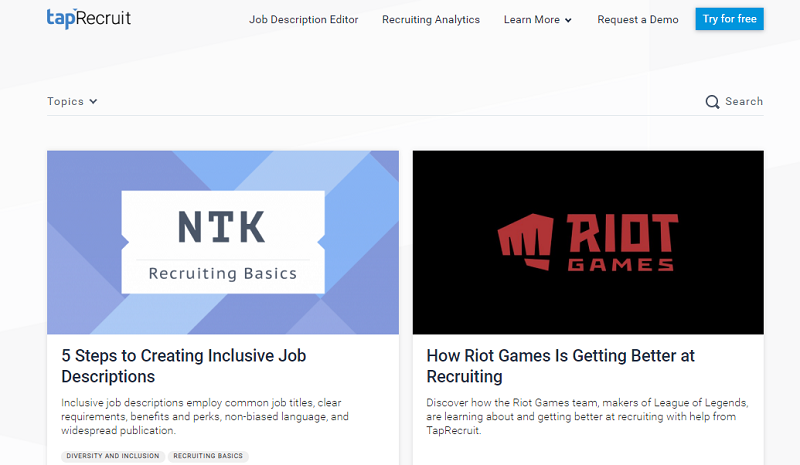Filter by Diversity and Inclusion tag
The height and width of the screenshot is (465, 800).
click(113, 456)
